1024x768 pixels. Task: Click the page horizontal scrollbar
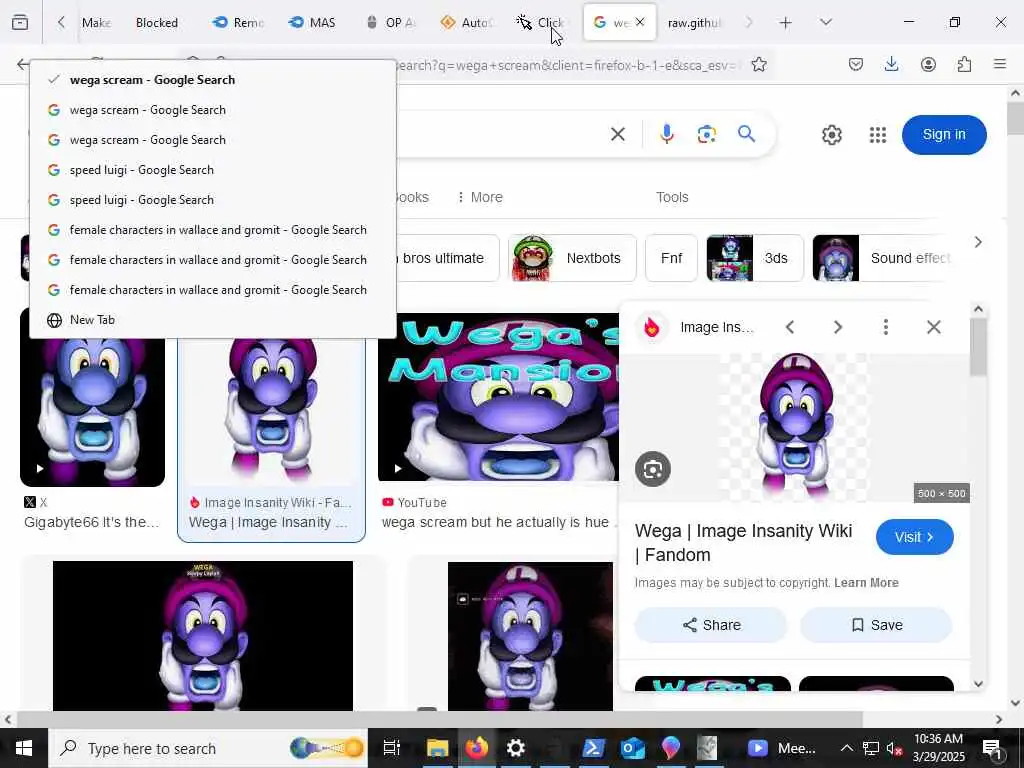(x=440, y=719)
